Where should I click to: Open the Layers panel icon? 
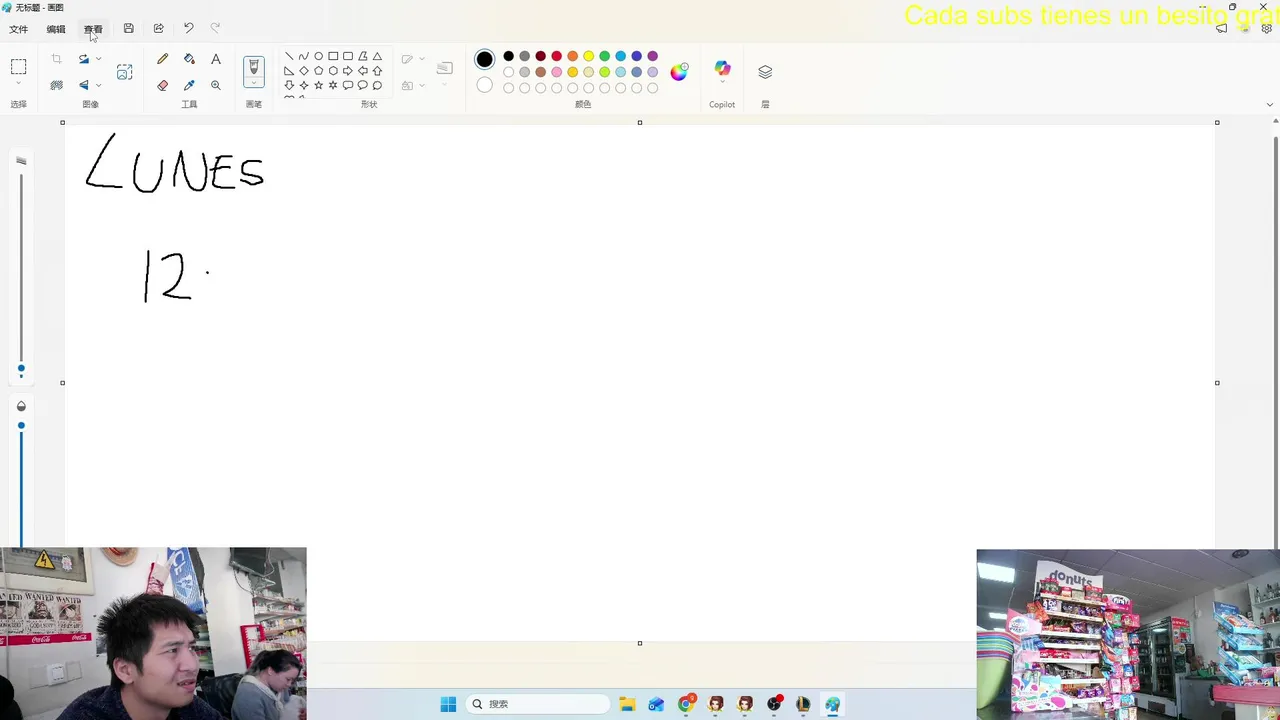coord(765,72)
